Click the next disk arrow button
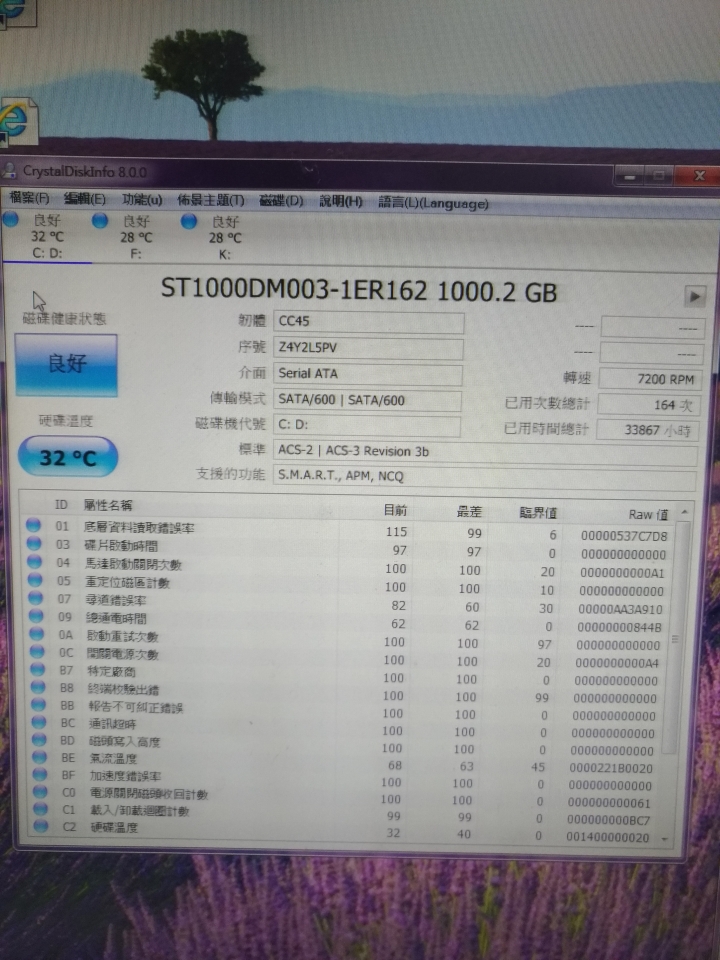Screen dimensions: 720x960 coord(694,297)
